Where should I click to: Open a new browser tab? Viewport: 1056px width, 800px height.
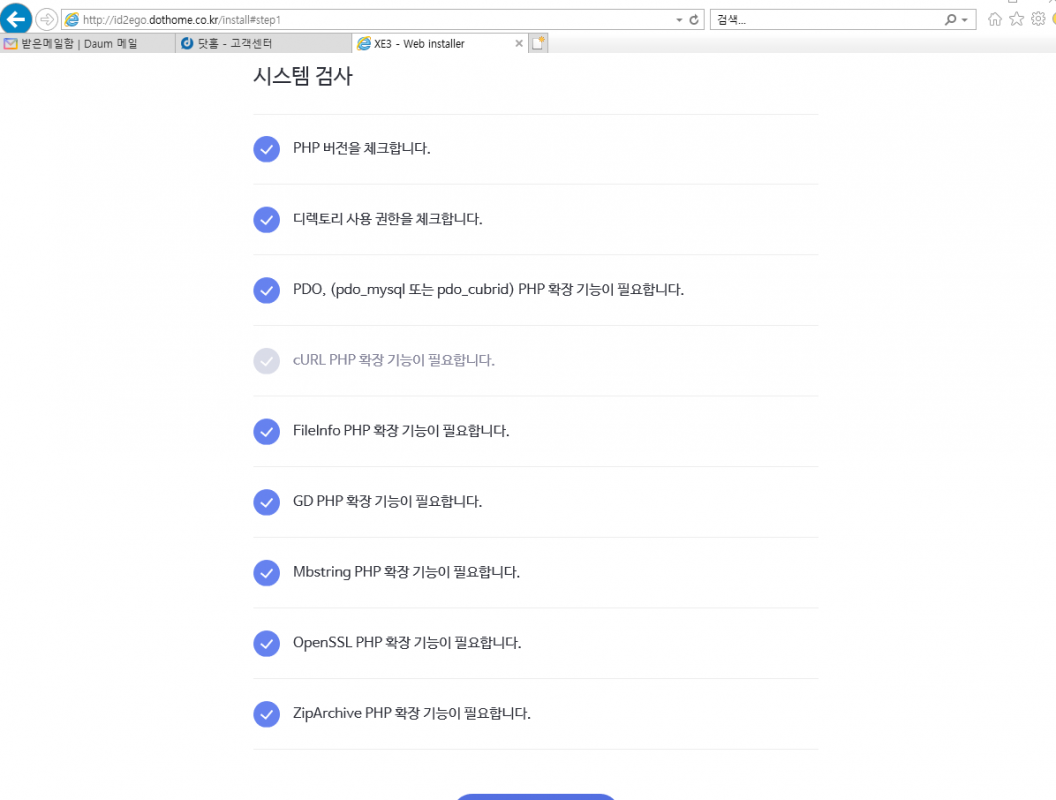[538, 43]
